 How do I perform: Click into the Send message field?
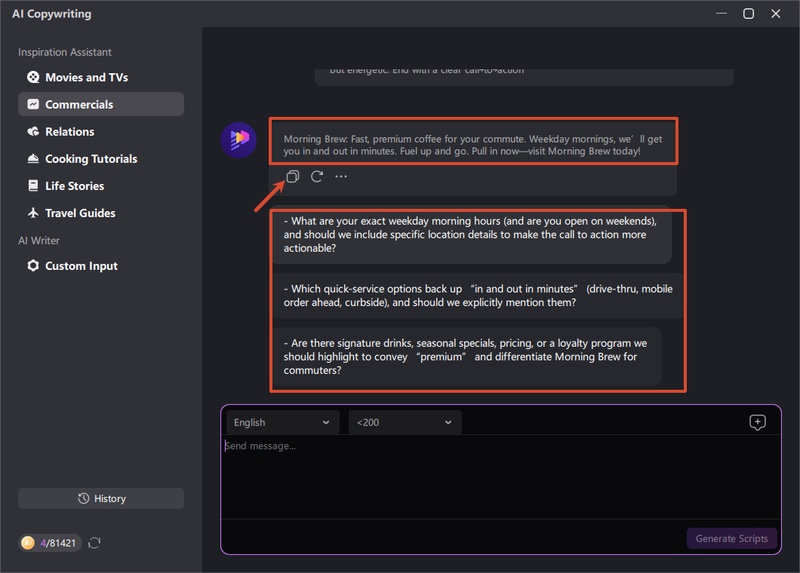pos(501,477)
